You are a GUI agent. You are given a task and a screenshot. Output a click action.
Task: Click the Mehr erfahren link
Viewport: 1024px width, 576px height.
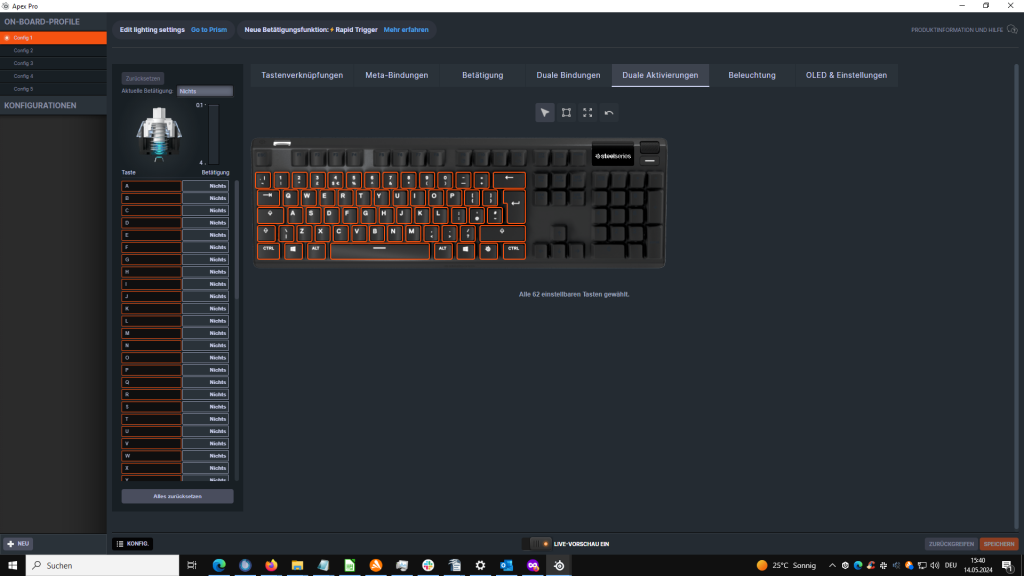(x=406, y=29)
